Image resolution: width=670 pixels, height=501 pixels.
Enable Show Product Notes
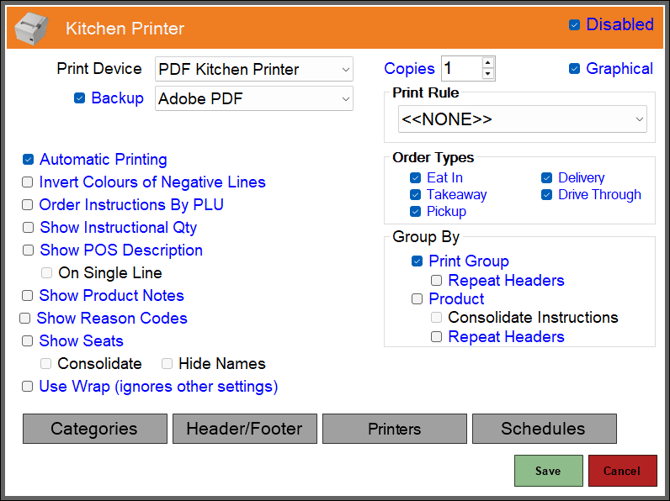click(x=28, y=295)
